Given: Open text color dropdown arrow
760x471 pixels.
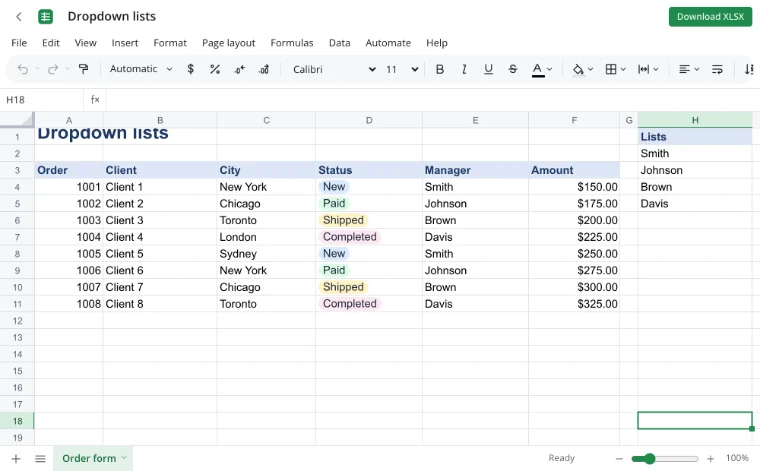Looking at the screenshot, I should click(x=550, y=69).
